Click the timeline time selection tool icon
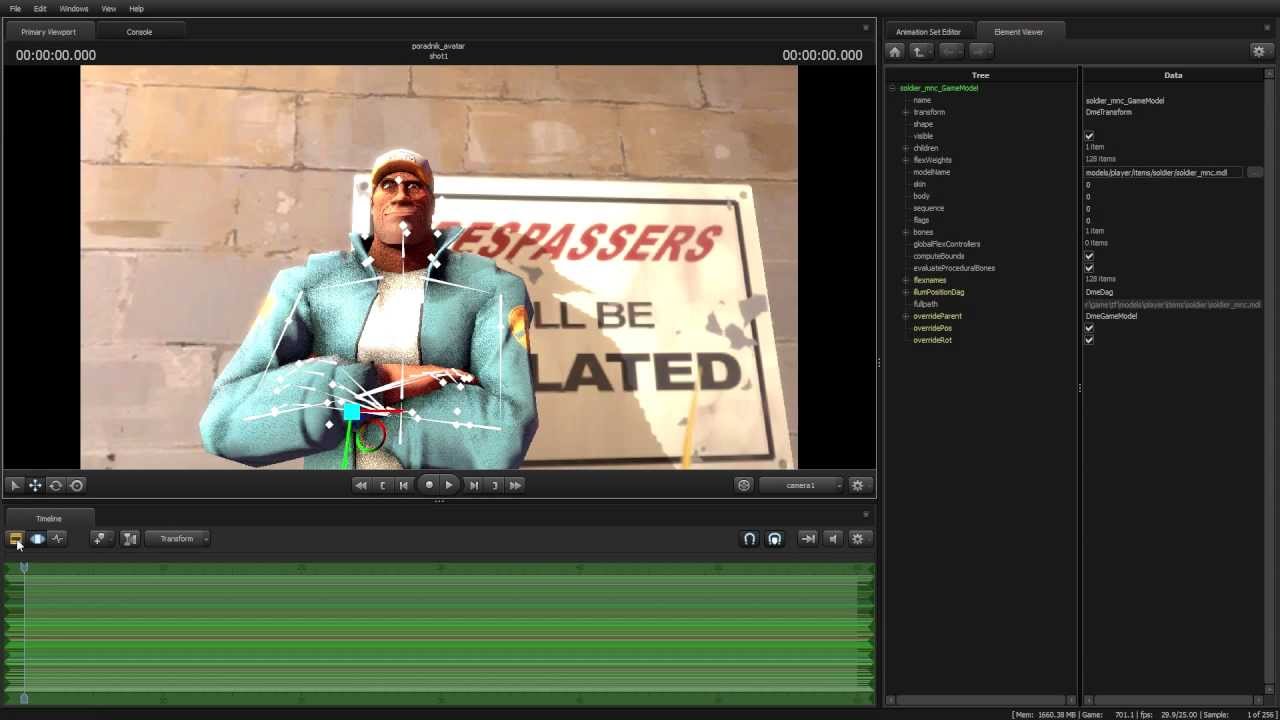The width and height of the screenshot is (1280, 720). pyautogui.click(x=130, y=539)
